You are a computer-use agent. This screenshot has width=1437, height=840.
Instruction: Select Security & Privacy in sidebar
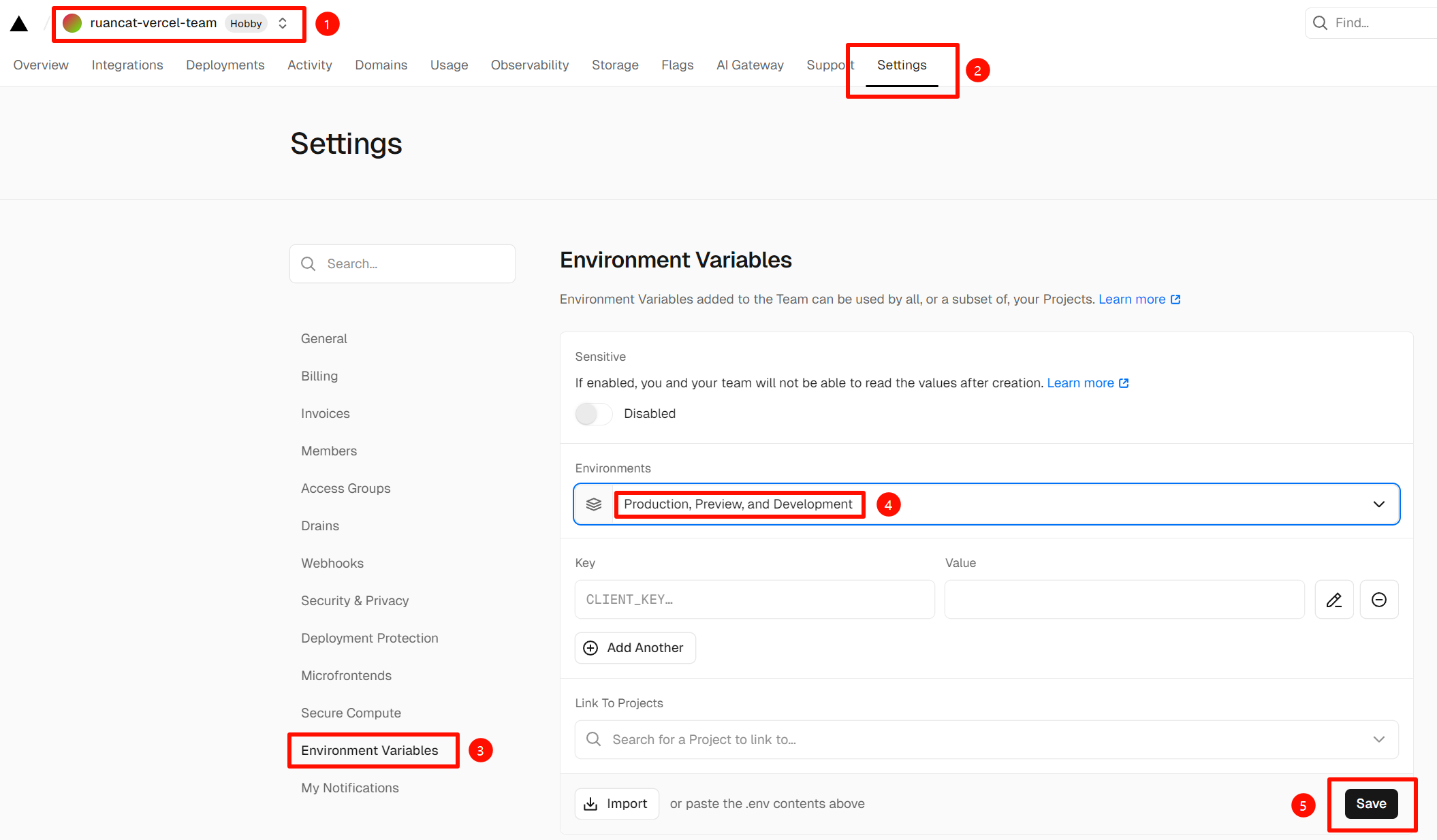point(355,600)
